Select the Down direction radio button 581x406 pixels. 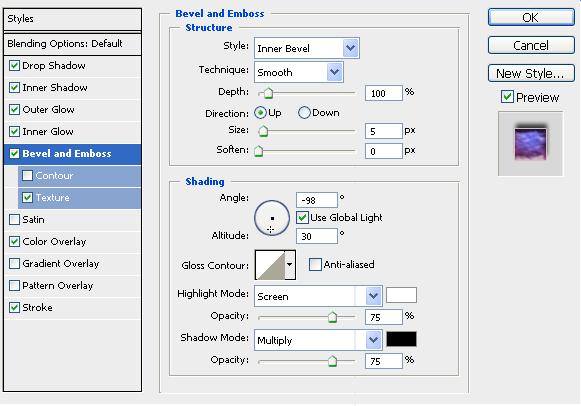(304, 113)
